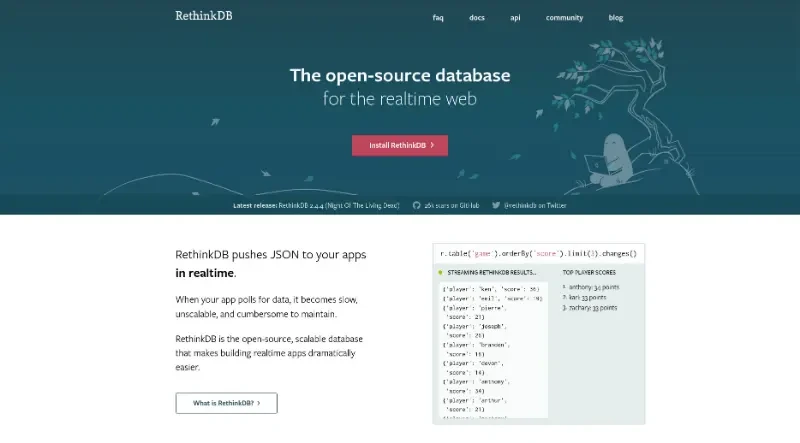This screenshot has height=443, width=800.
Task: Click the Install RethinkDB button
Action: point(400,145)
